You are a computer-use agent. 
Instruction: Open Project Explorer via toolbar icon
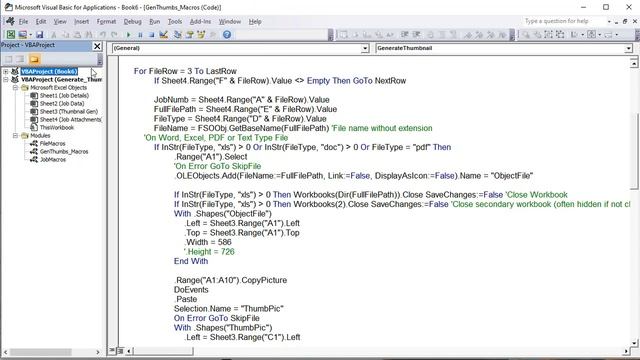pos(178,35)
